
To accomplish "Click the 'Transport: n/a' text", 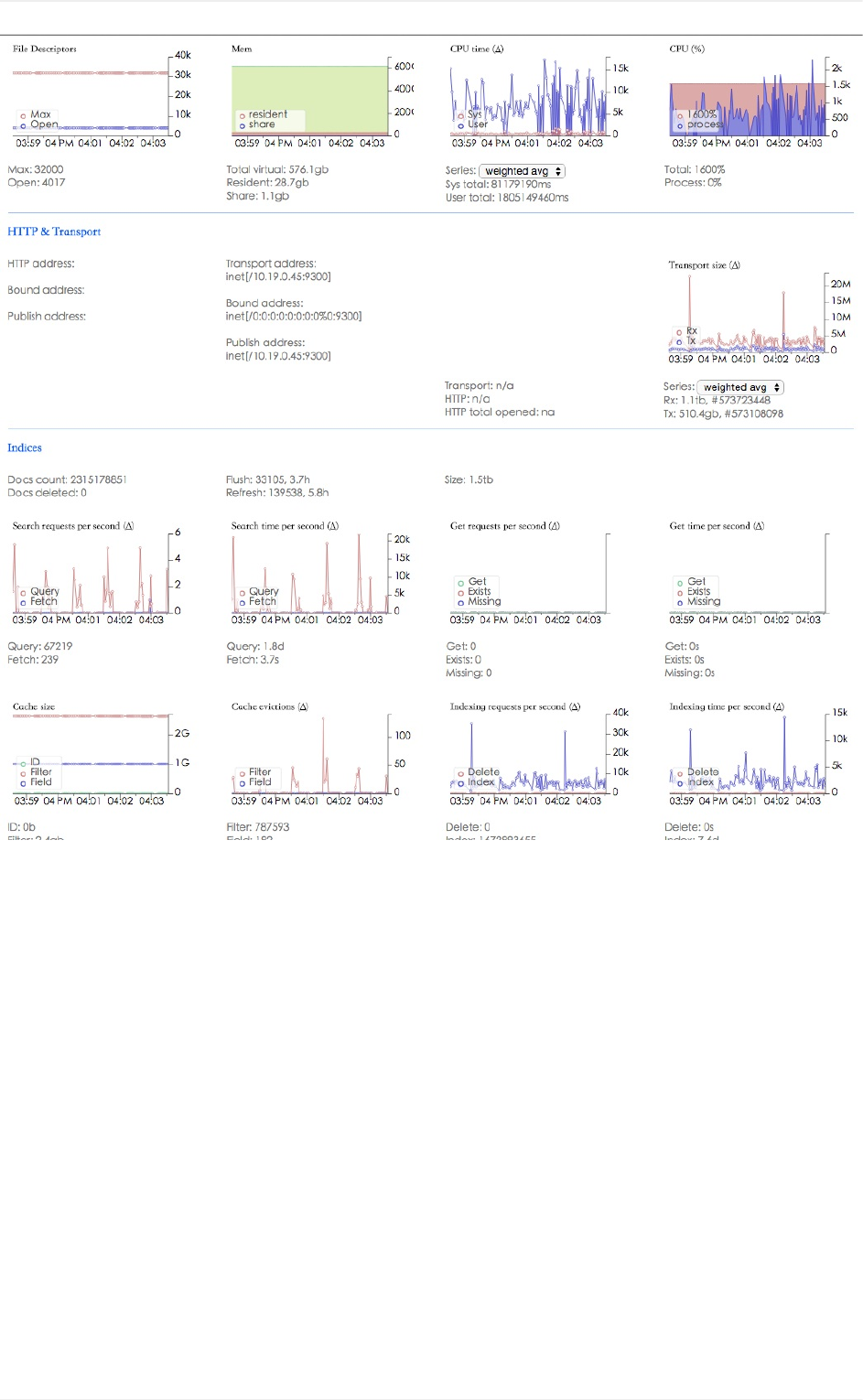I will coord(480,385).
